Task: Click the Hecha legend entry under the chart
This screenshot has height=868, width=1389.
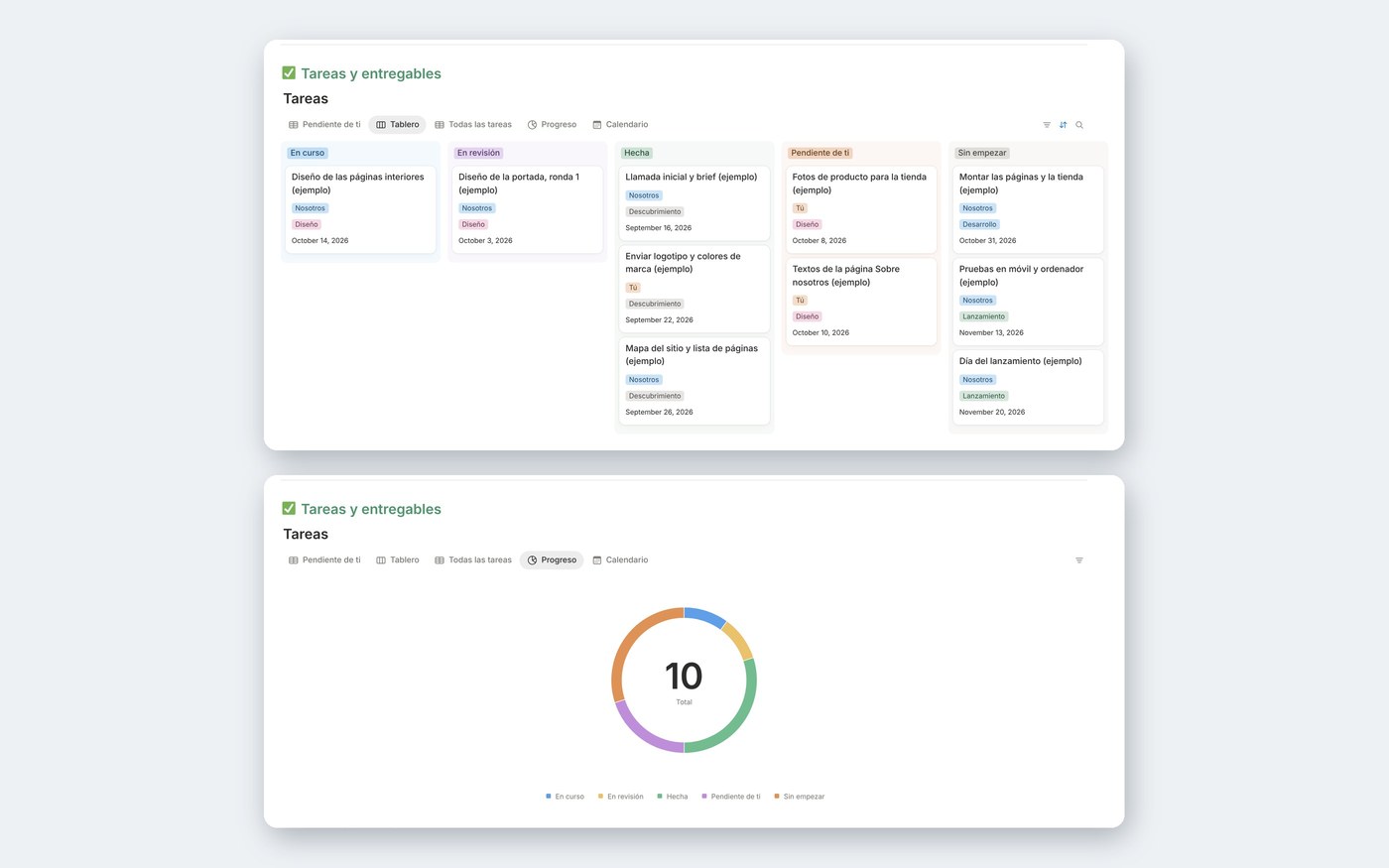Action: coord(672,797)
